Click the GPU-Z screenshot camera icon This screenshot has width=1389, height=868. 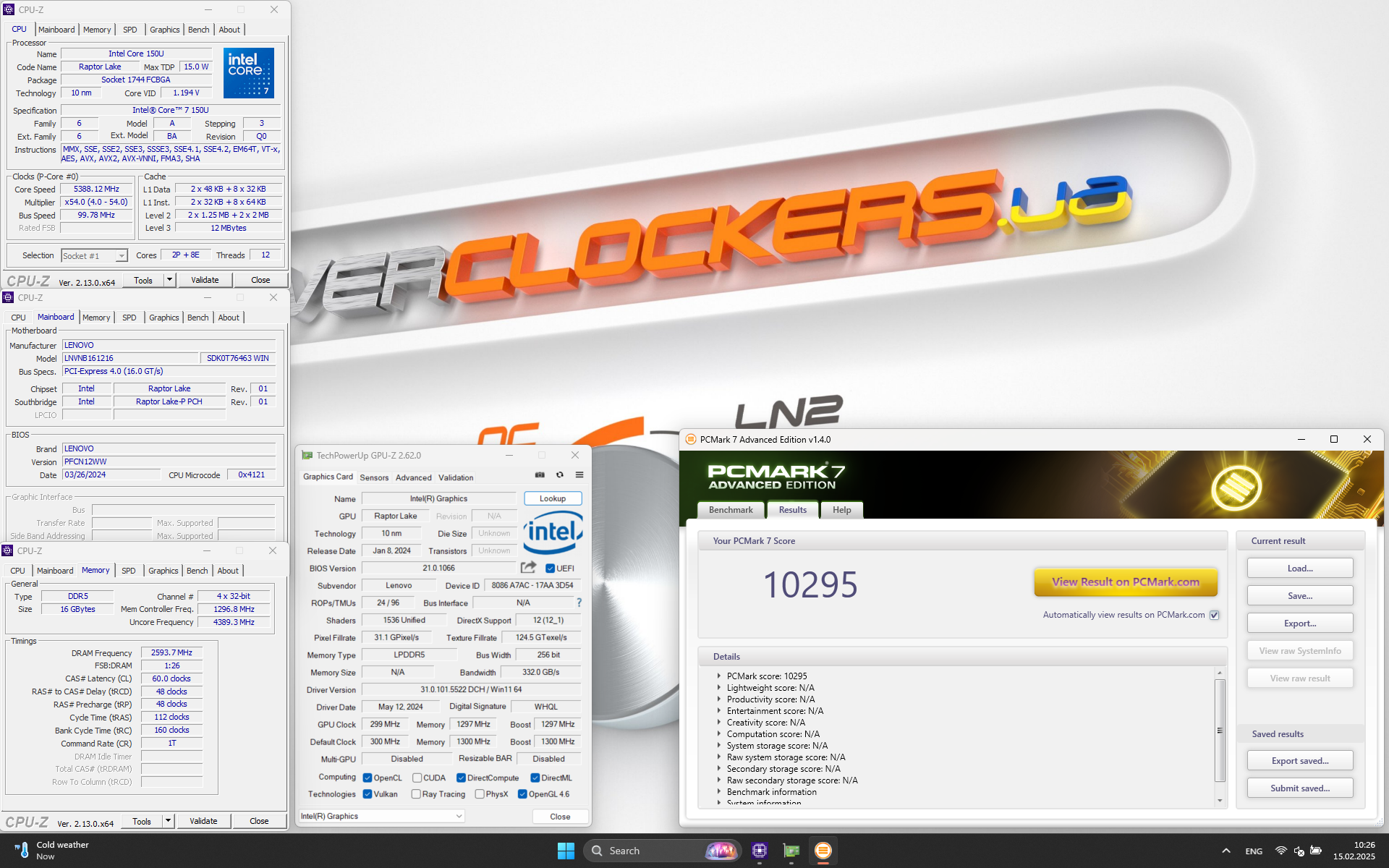coord(540,475)
